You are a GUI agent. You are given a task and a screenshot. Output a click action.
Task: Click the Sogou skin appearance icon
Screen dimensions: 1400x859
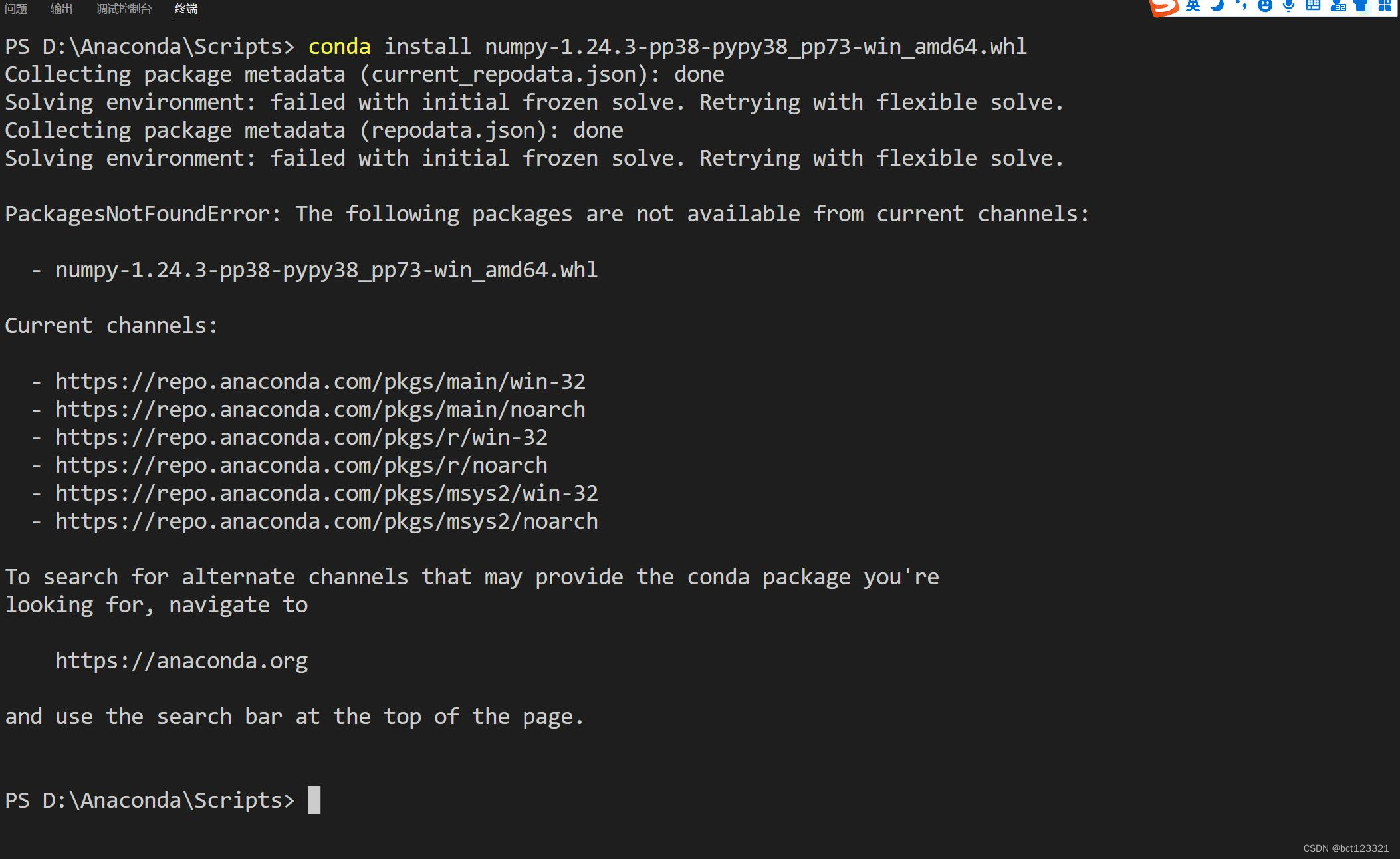(x=1361, y=6)
